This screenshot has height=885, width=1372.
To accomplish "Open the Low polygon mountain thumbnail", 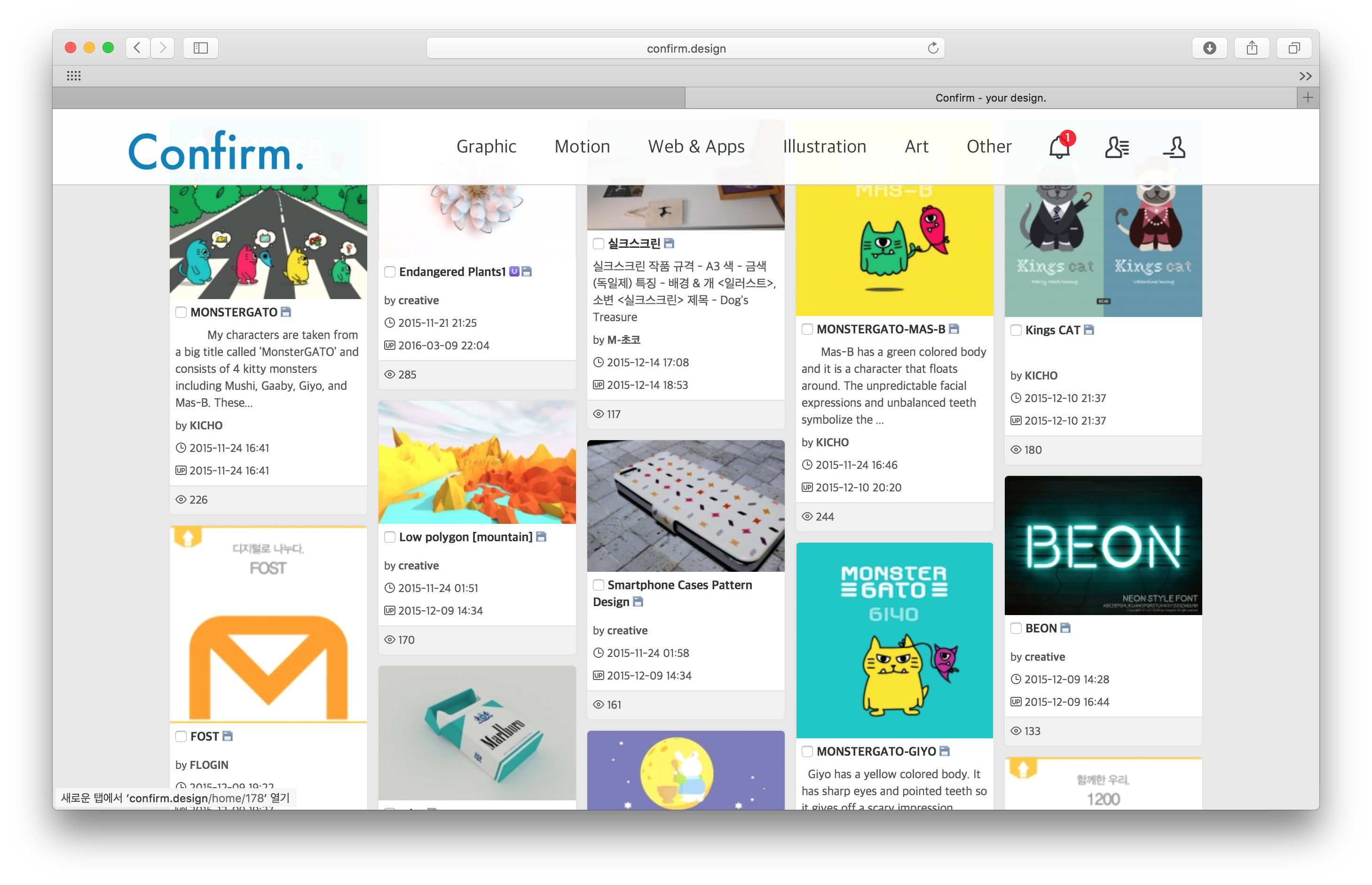I will tap(477, 462).
